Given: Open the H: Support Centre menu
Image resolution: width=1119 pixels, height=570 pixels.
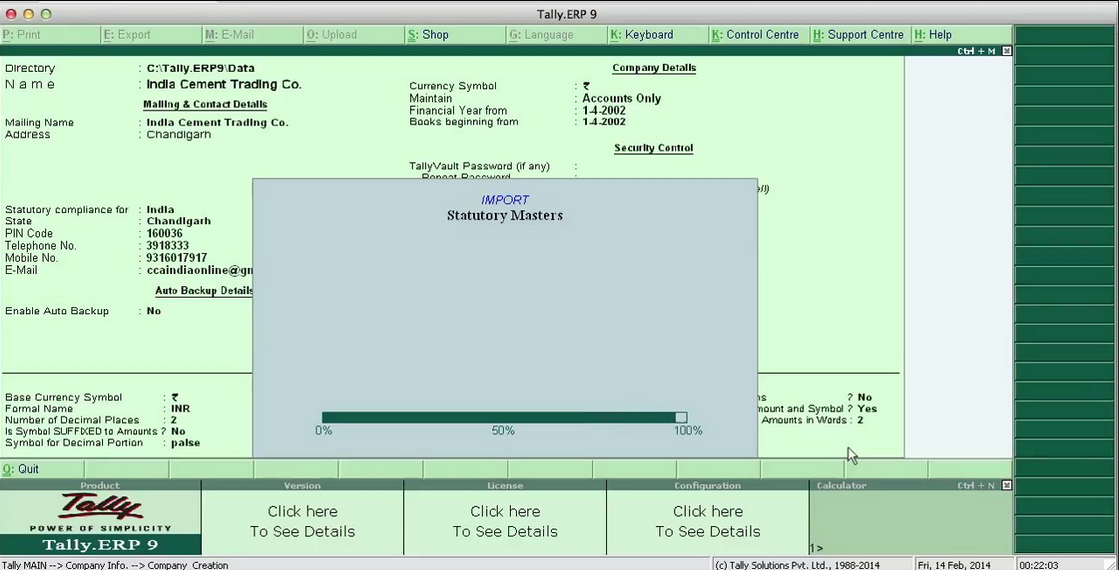Looking at the screenshot, I should (x=858, y=34).
